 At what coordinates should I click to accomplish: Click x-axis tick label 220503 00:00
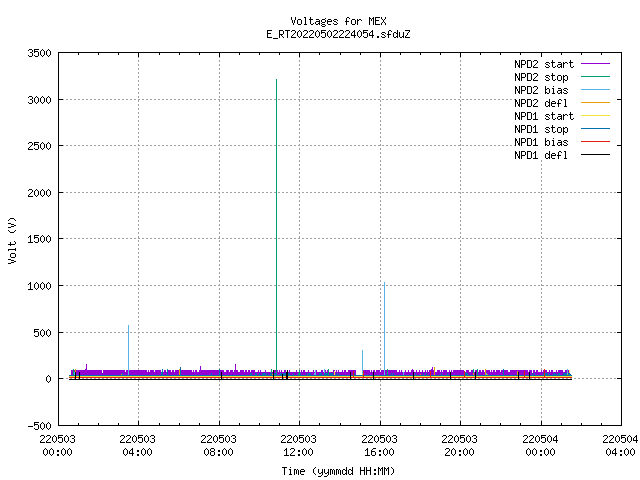click(x=58, y=446)
